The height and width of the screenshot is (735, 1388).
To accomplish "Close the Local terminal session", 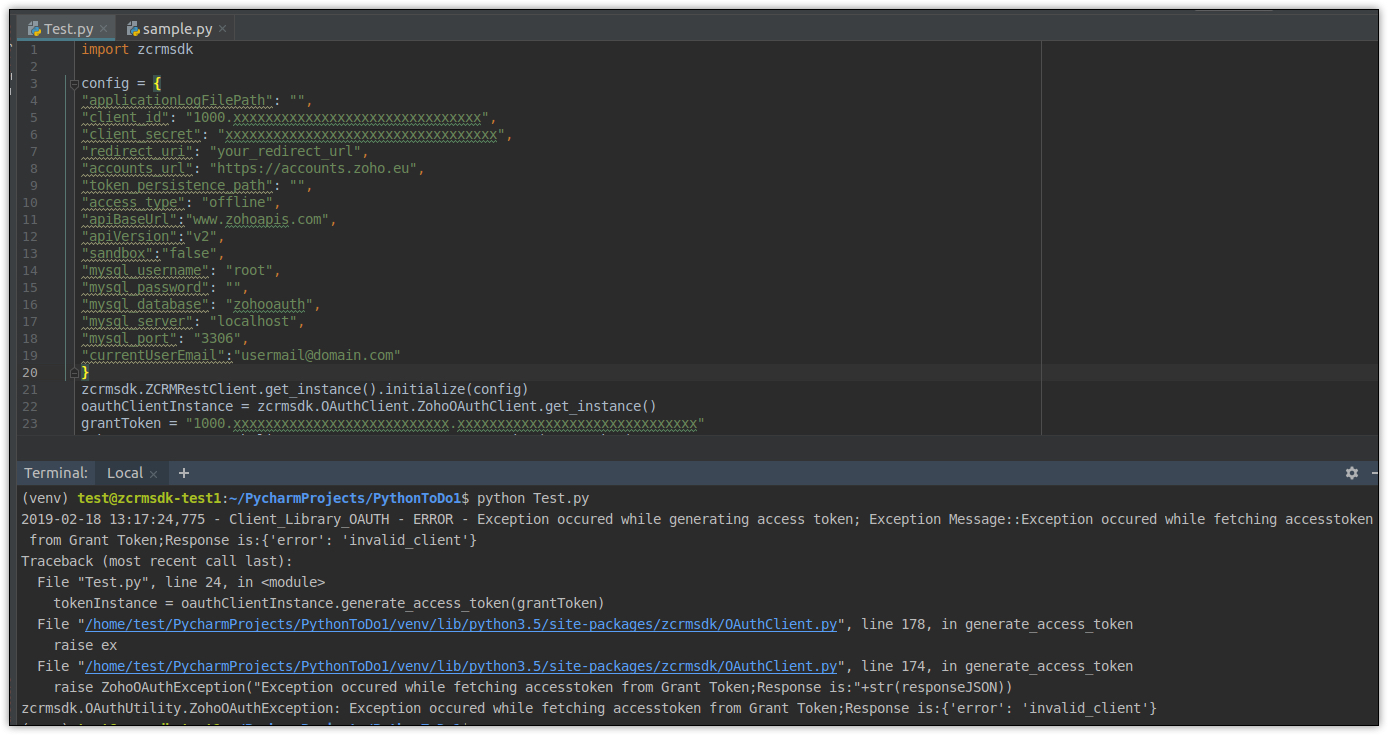I will click(x=153, y=474).
